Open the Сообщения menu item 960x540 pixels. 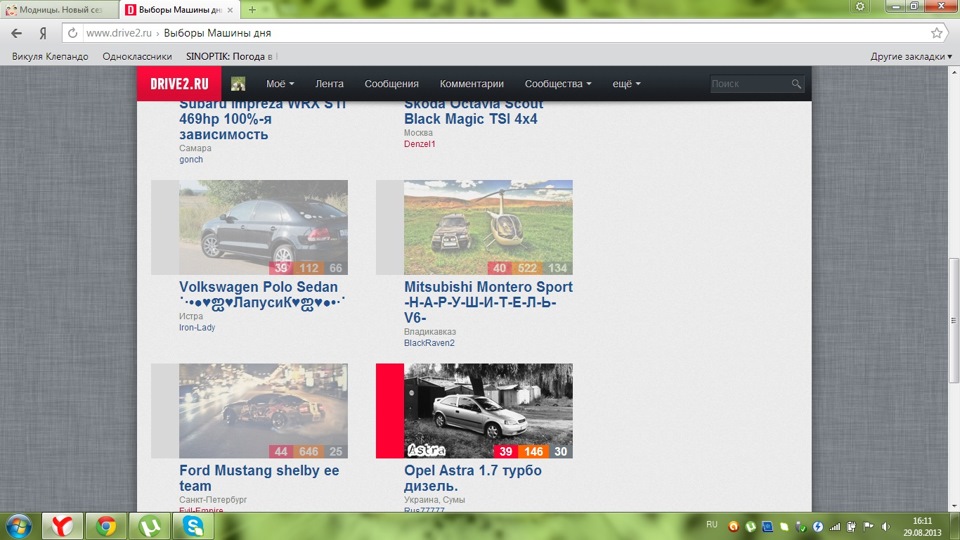click(391, 84)
